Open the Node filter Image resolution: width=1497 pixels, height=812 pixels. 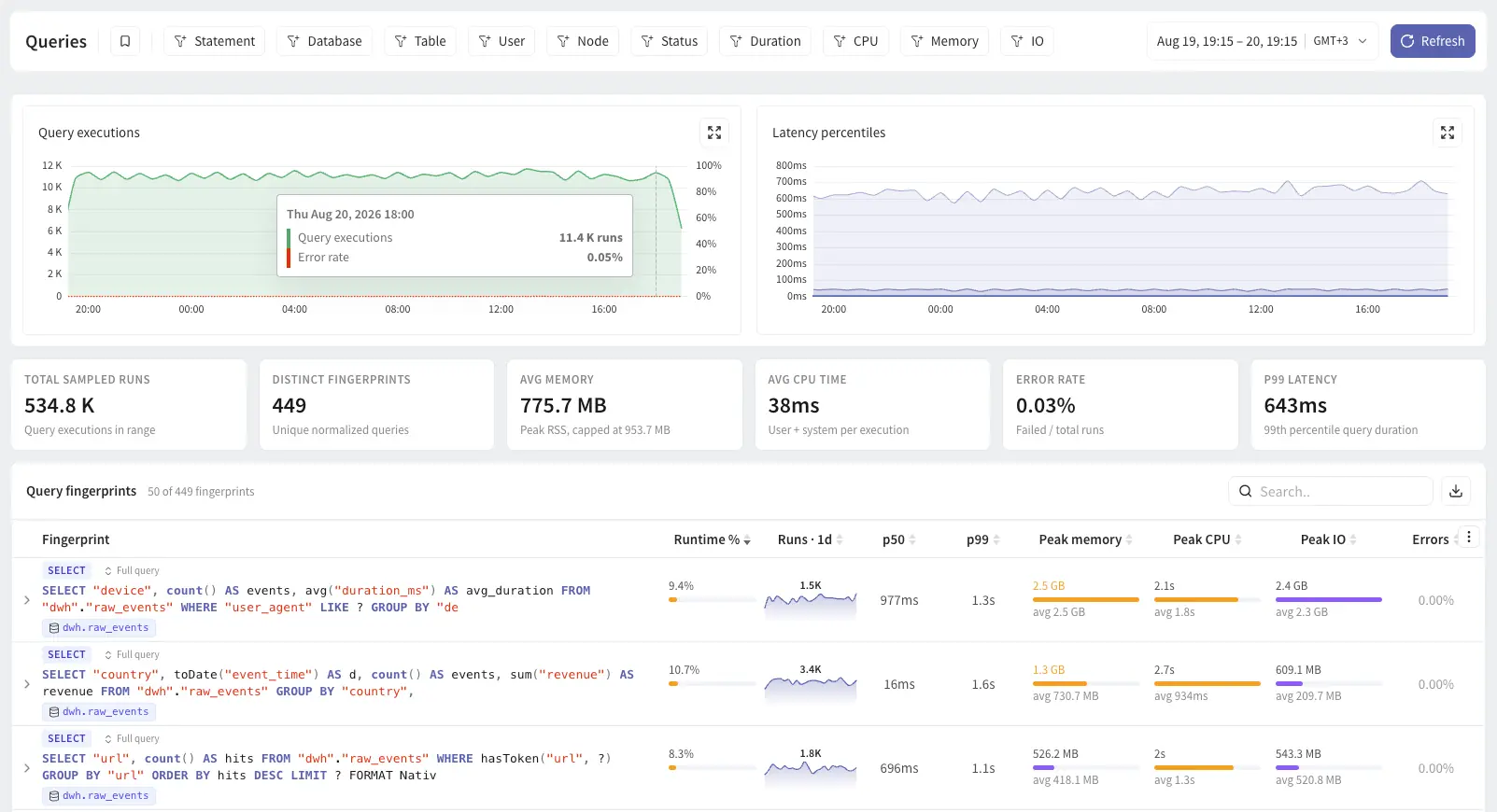point(583,41)
